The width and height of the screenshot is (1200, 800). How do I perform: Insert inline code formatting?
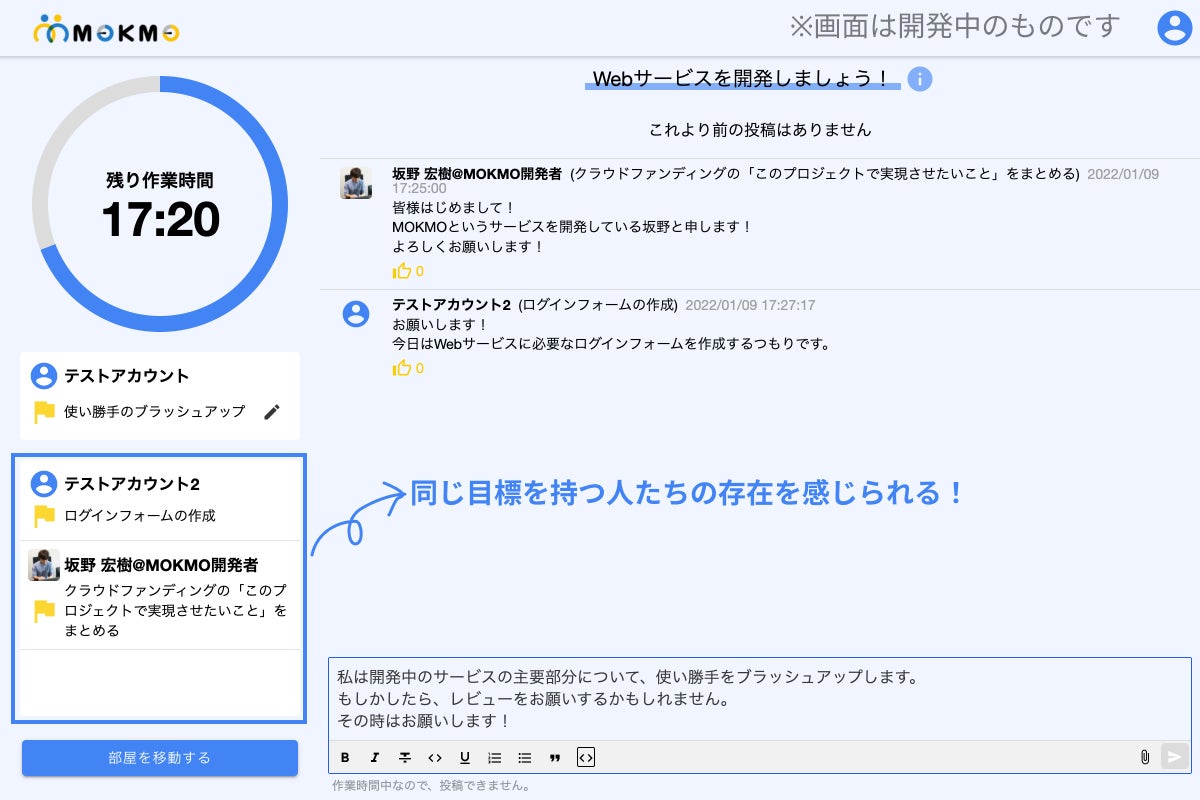pos(435,758)
